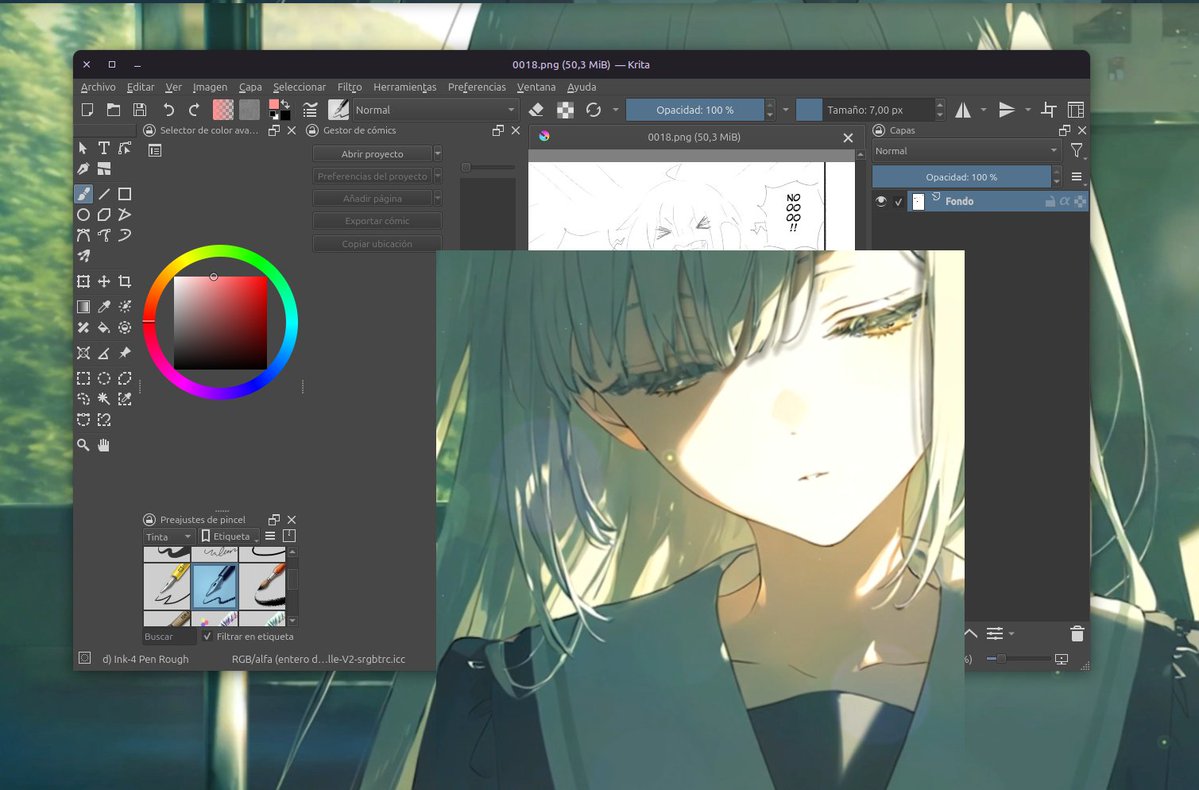Toggle horizontal mirror tool

pyautogui.click(x=963, y=110)
